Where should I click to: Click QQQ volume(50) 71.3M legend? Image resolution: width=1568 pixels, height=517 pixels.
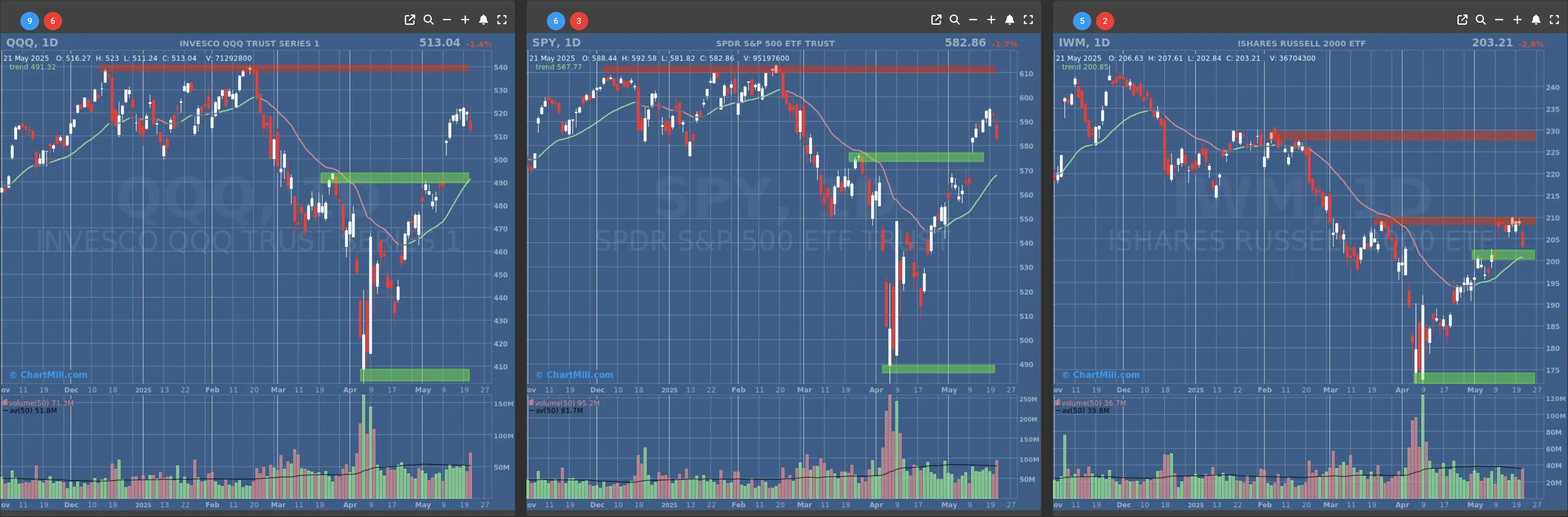click(38, 403)
